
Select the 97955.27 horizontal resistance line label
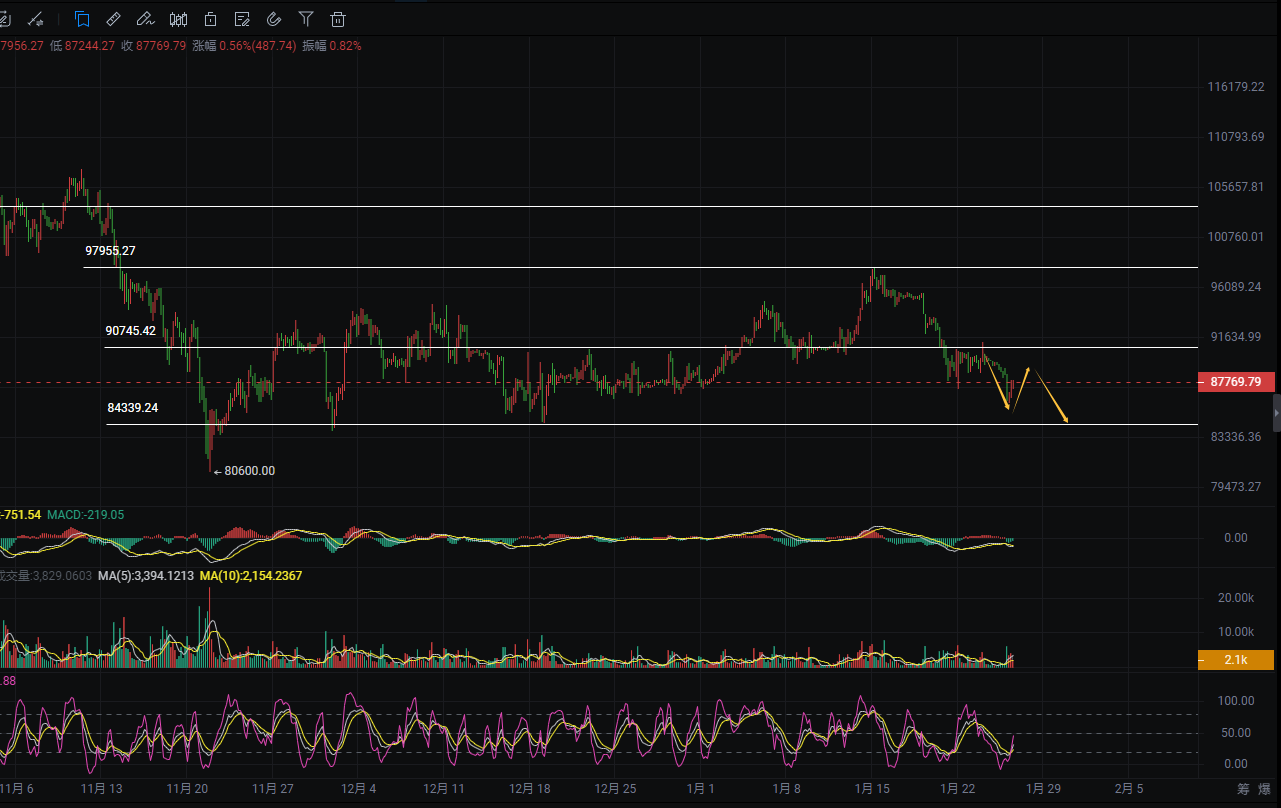(x=109, y=251)
